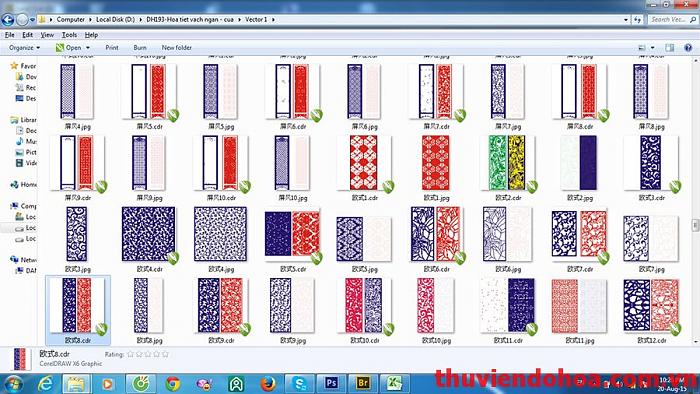Viewport: 700px width, 394px height.
Task: Select Homegroup in the navigation pane
Action: tap(23, 184)
